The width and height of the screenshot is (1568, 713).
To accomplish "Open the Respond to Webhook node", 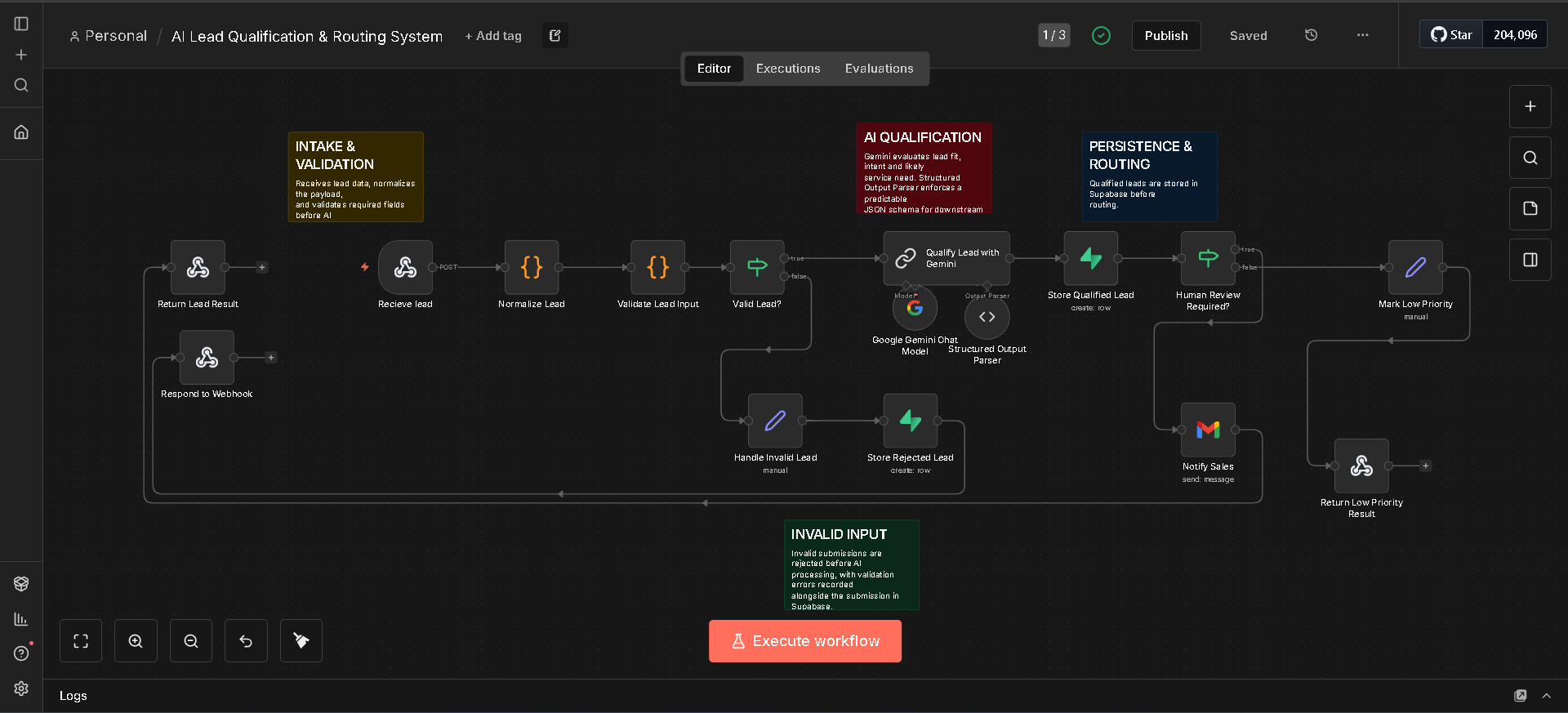I will click(x=207, y=357).
